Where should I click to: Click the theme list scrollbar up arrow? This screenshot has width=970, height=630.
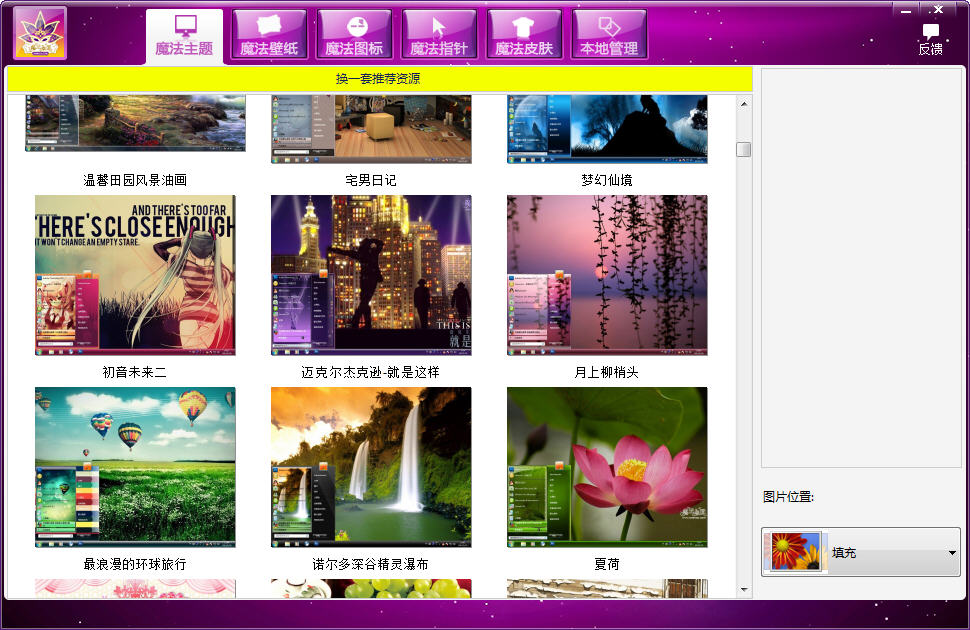point(744,103)
